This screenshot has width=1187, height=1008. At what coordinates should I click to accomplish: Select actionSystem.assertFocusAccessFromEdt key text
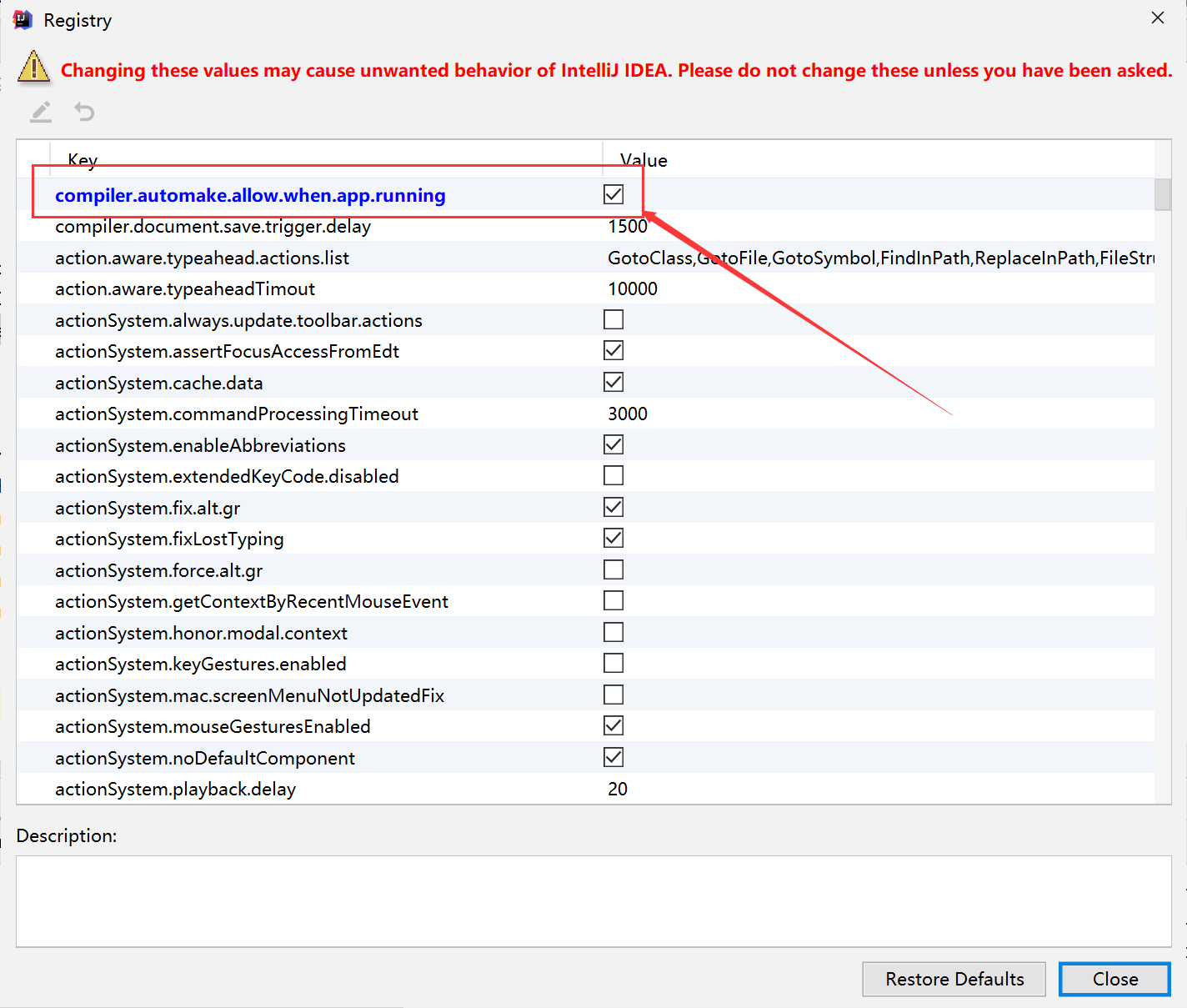click(227, 352)
